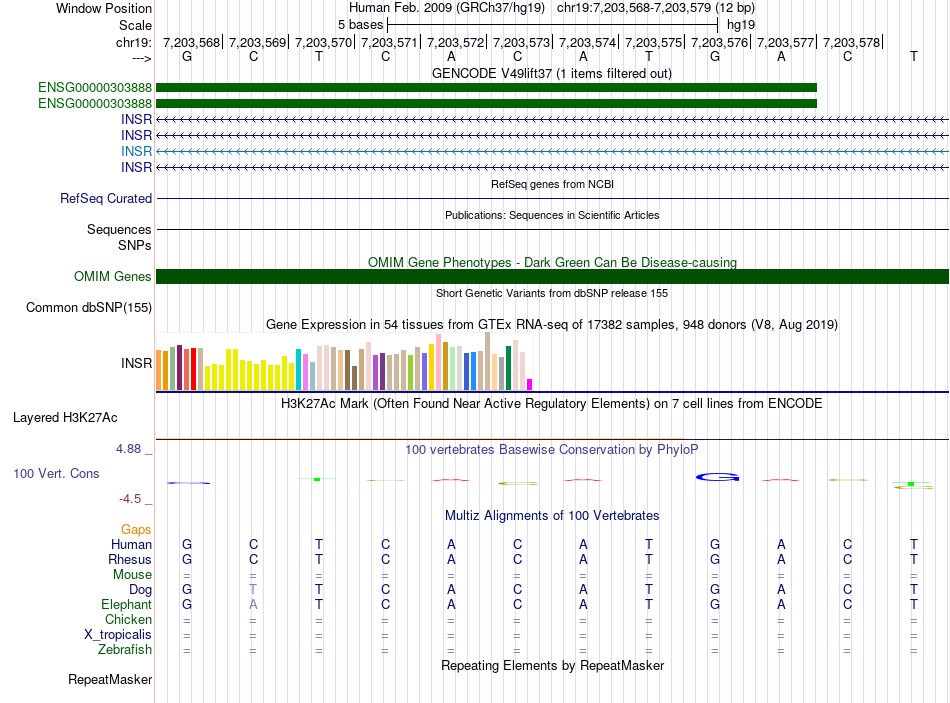950x703 pixels.
Task: Click the INSR label beside the GTEx chart
Action: [x=136, y=363]
